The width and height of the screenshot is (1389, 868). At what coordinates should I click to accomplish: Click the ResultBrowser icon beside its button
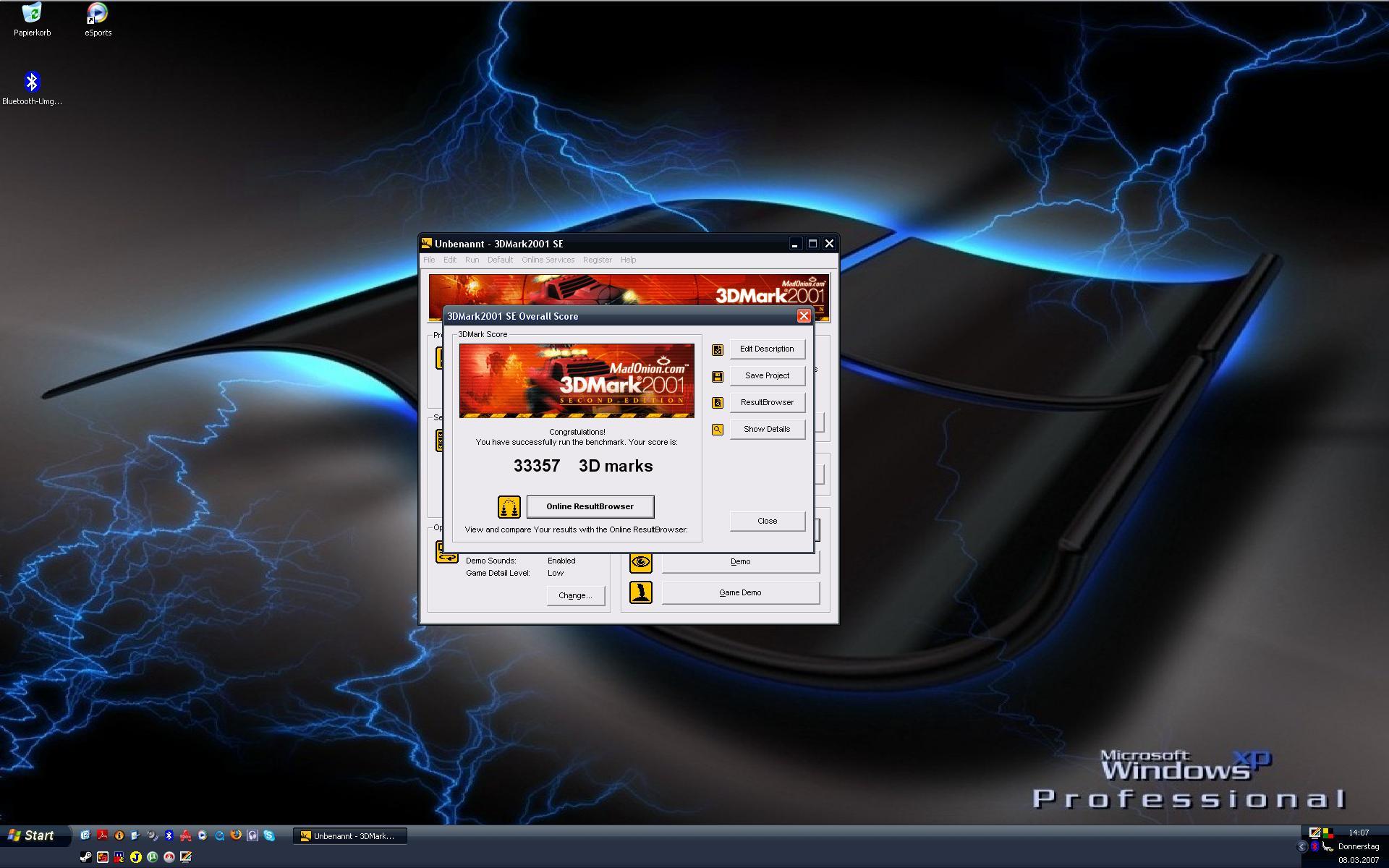coord(718,403)
